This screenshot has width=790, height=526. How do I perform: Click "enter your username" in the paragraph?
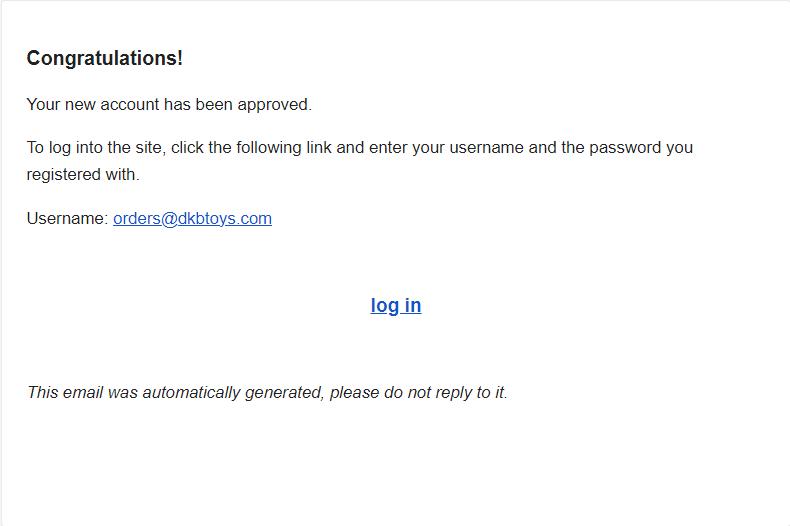tap(446, 147)
